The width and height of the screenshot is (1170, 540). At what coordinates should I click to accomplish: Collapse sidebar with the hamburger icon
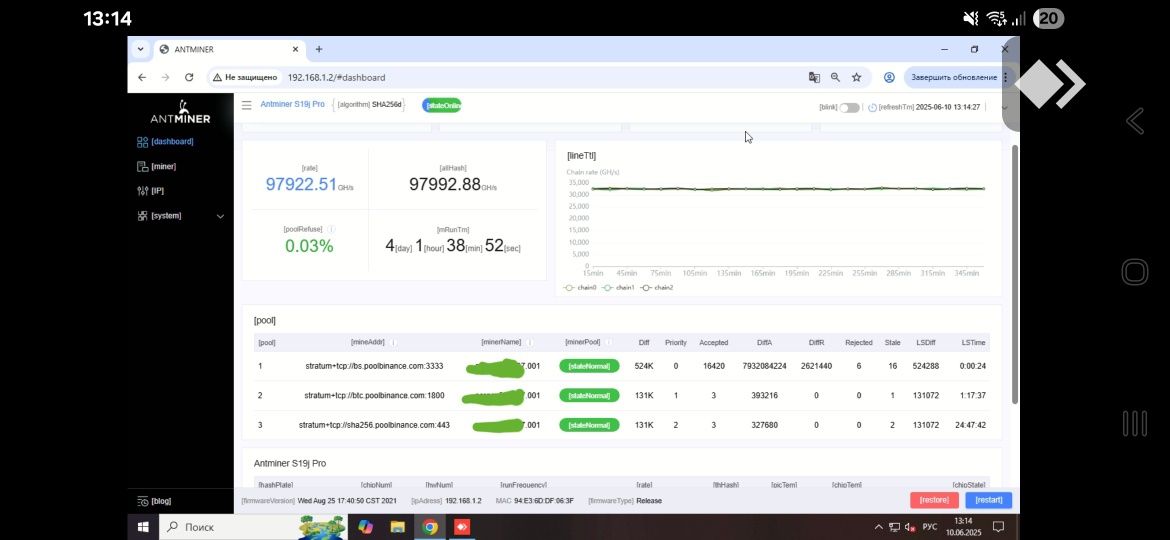point(246,105)
